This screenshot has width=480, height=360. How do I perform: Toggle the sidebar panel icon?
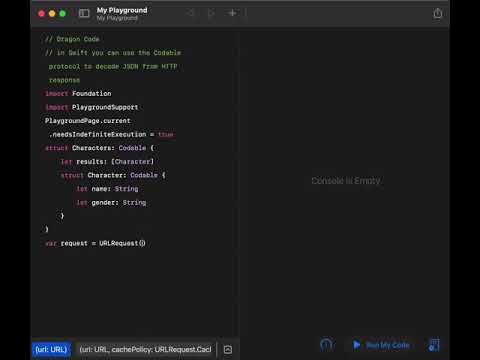click(x=84, y=13)
